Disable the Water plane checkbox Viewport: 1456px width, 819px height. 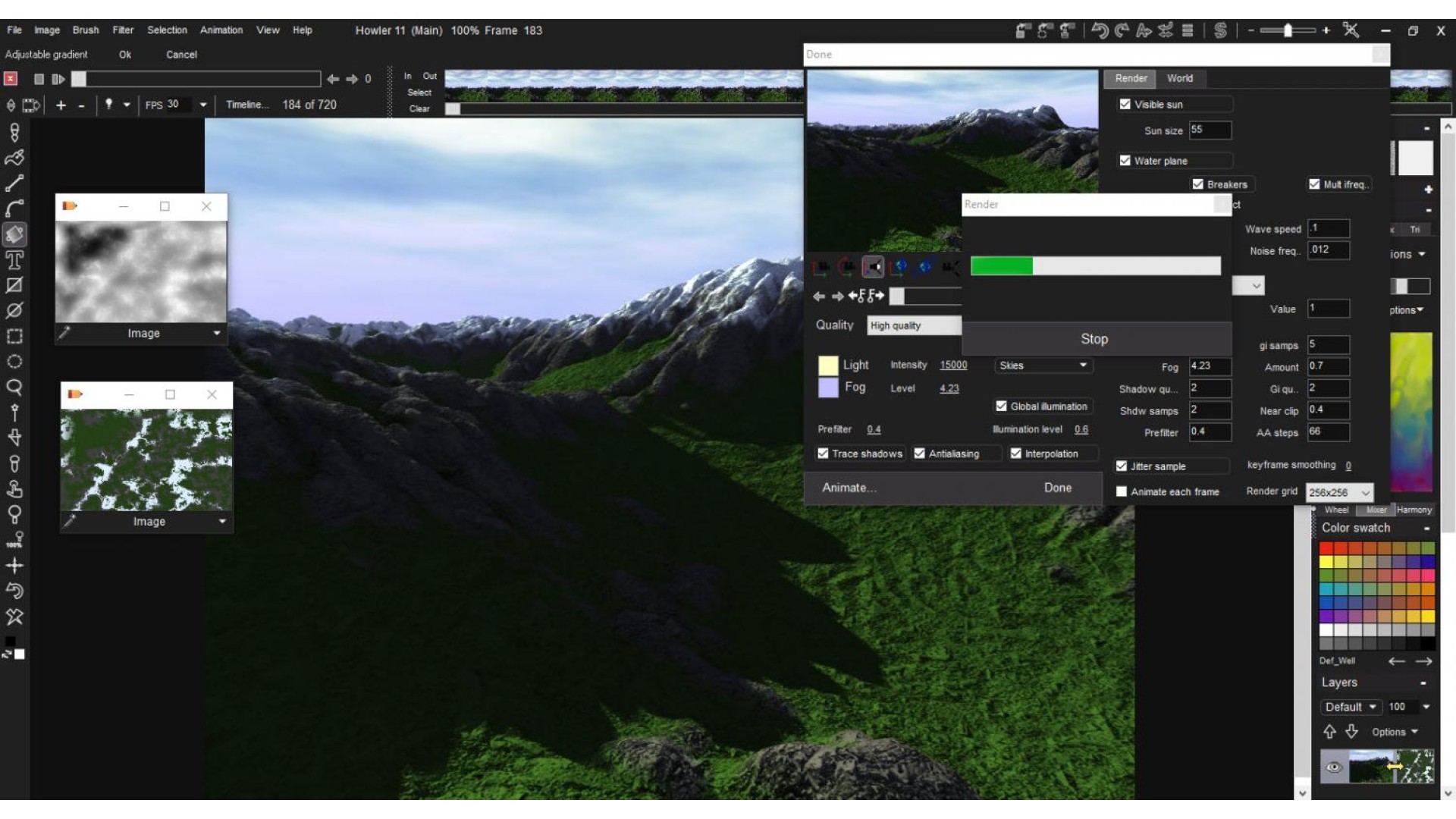pyautogui.click(x=1125, y=161)
